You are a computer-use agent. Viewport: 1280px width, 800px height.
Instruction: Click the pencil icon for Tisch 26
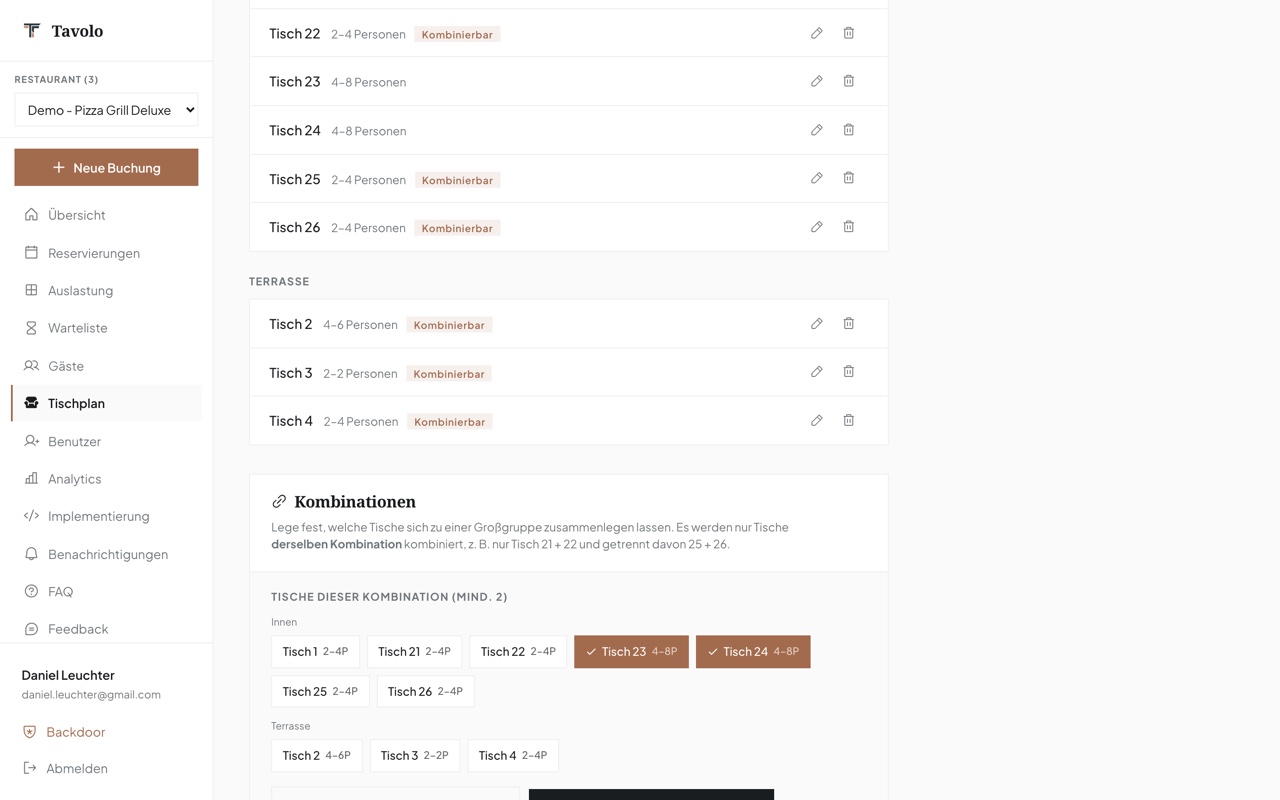(817, 227)
